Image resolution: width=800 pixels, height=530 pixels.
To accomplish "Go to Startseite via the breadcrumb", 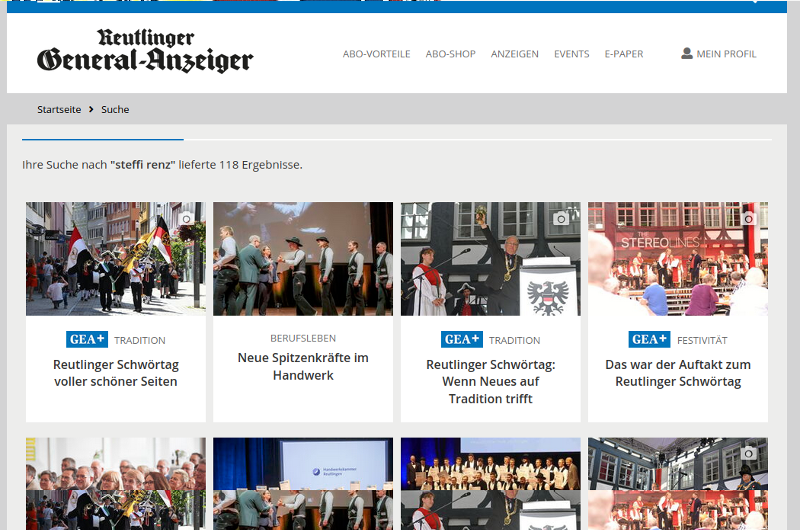I will coord(59,109).
